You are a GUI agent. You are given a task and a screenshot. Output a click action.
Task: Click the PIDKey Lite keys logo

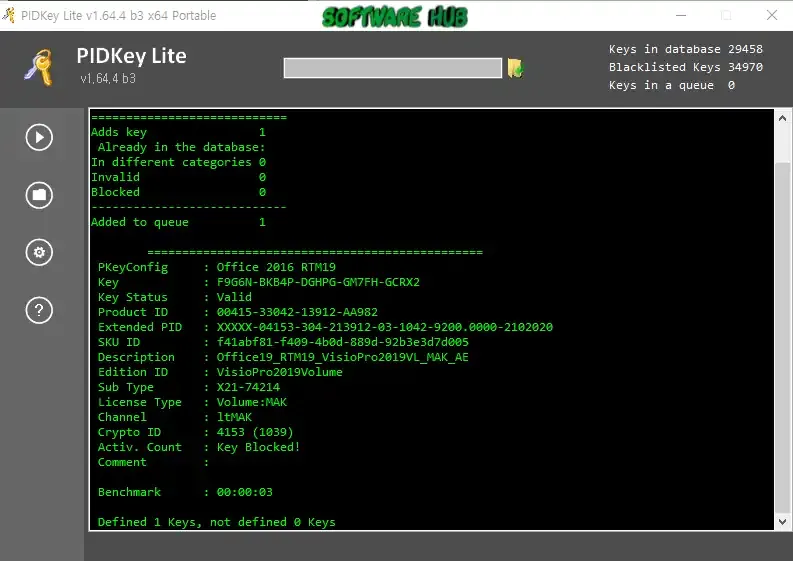tap(39, 67)
